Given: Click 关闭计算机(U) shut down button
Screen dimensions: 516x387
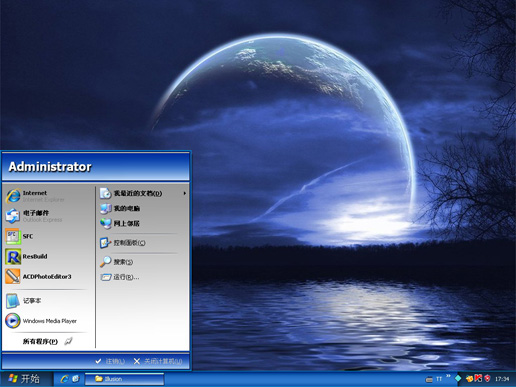Looking at the screenshot, I should point(158,361).
